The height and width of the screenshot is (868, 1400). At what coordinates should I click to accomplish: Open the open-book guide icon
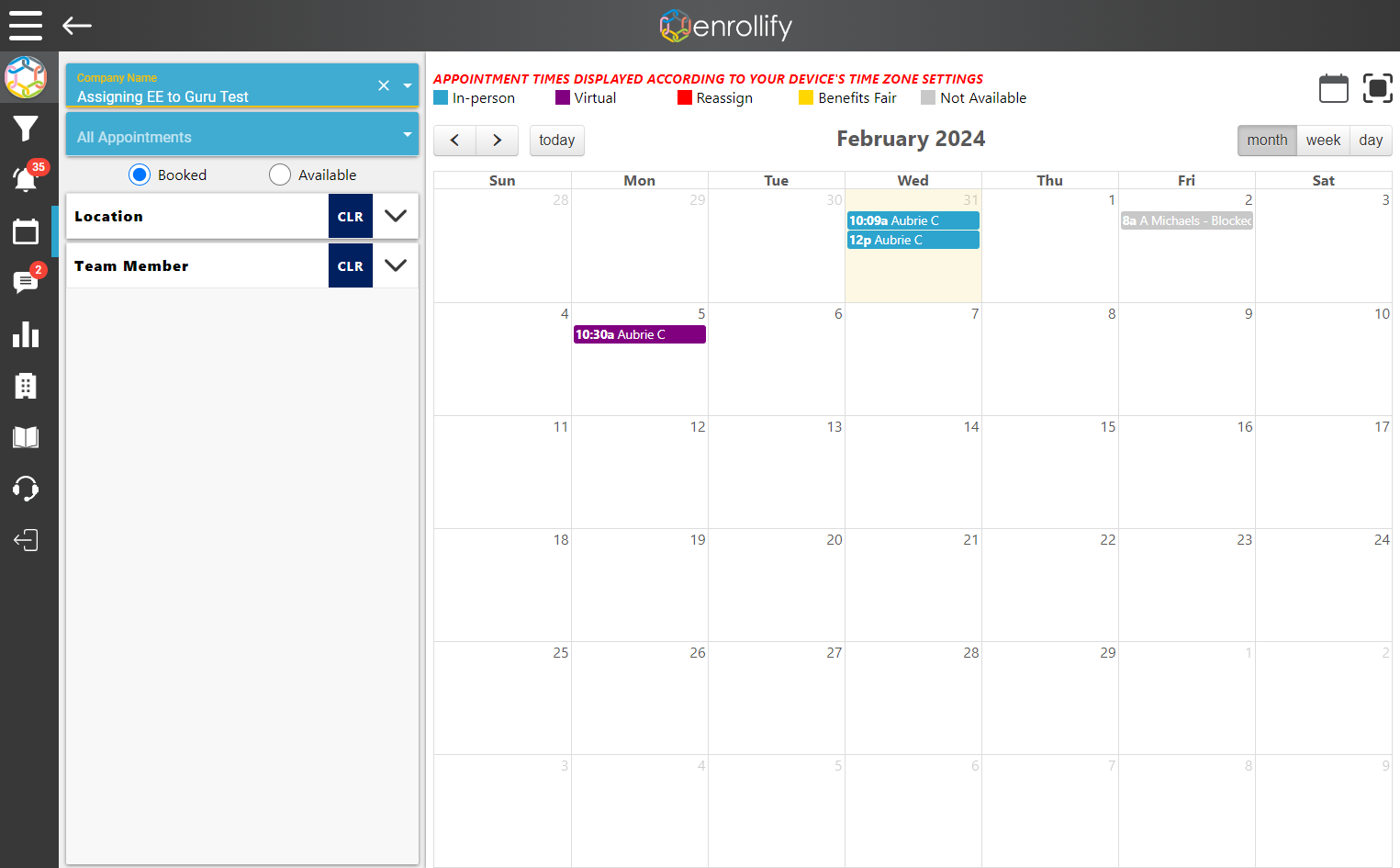[x=26, y=437]
